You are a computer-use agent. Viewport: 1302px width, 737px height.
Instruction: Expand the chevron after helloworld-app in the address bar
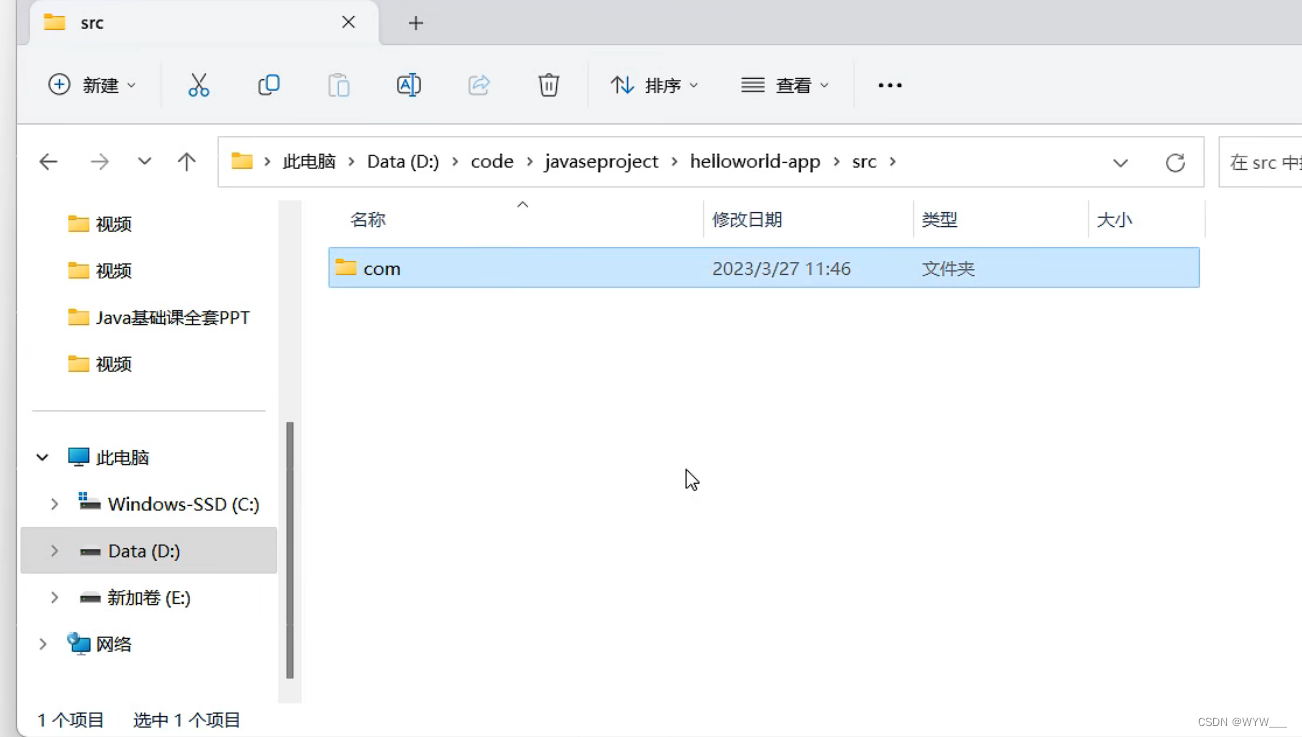(x=836, y=161)
